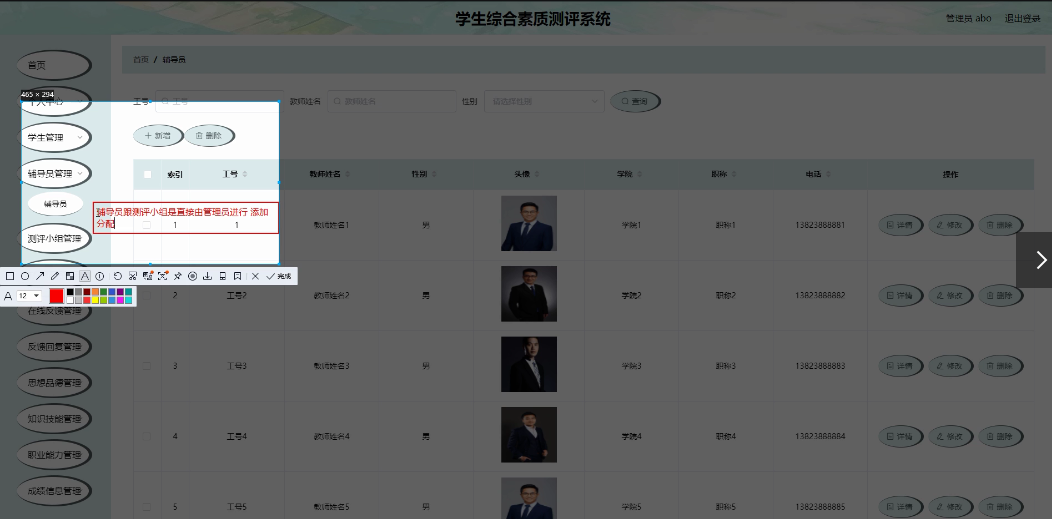Click the avatar photo of 教师姓名3
Image resolution: width=1052 pixels, height=519 pixels.
point(529,364)
